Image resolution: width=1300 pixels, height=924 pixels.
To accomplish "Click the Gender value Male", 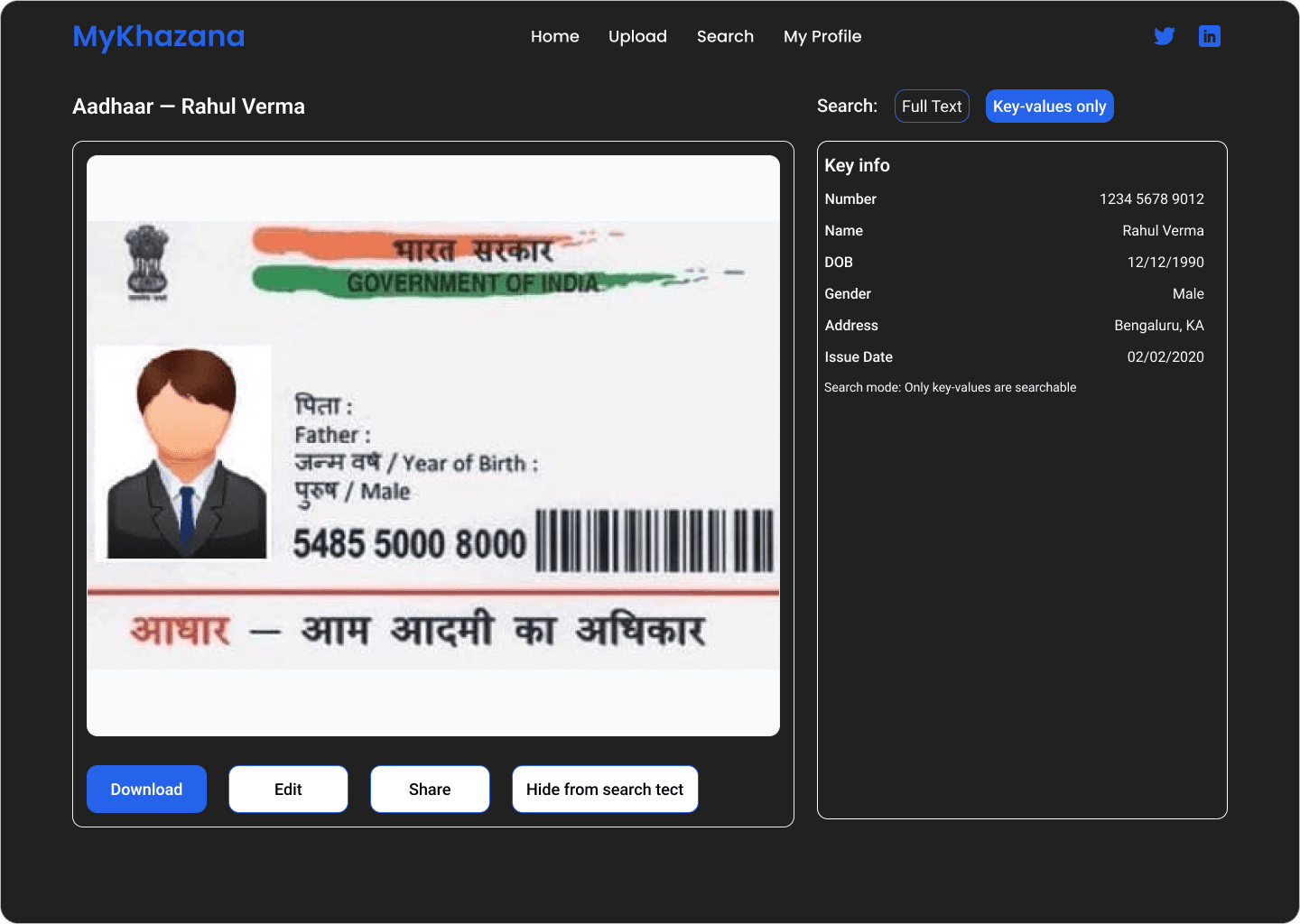I will [1188, 293].
